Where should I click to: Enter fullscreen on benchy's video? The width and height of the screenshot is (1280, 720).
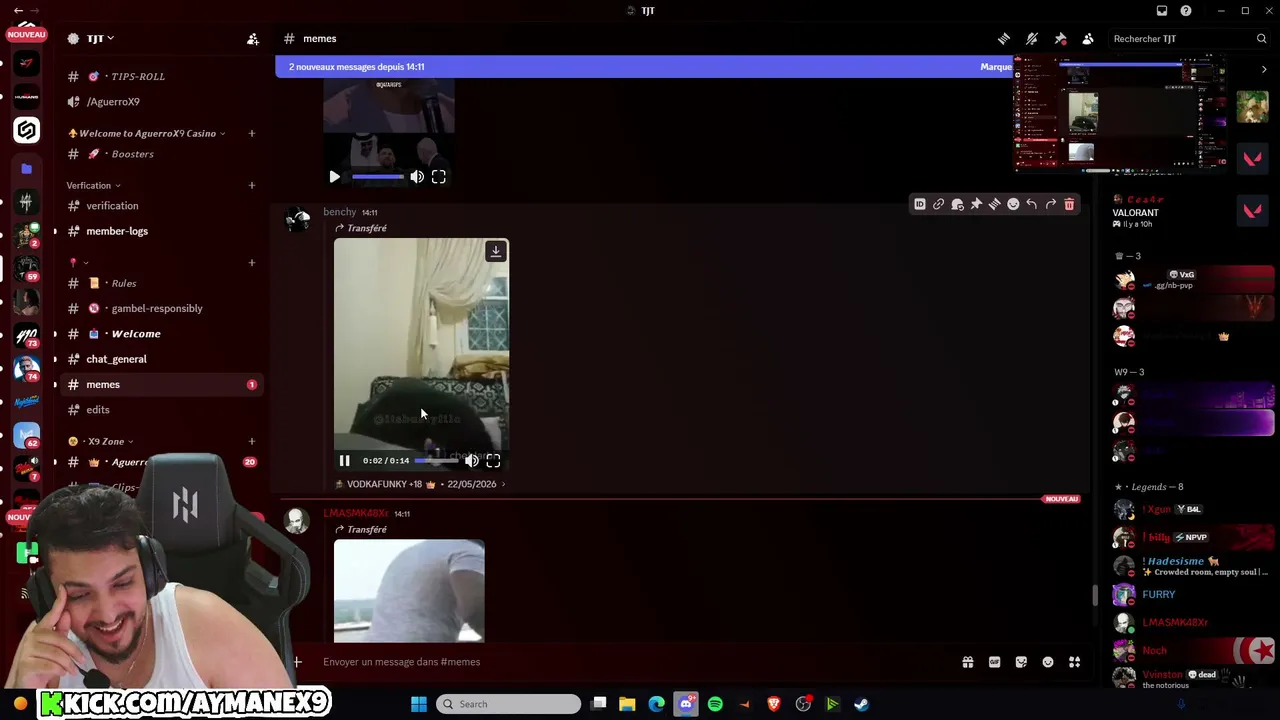493,461
